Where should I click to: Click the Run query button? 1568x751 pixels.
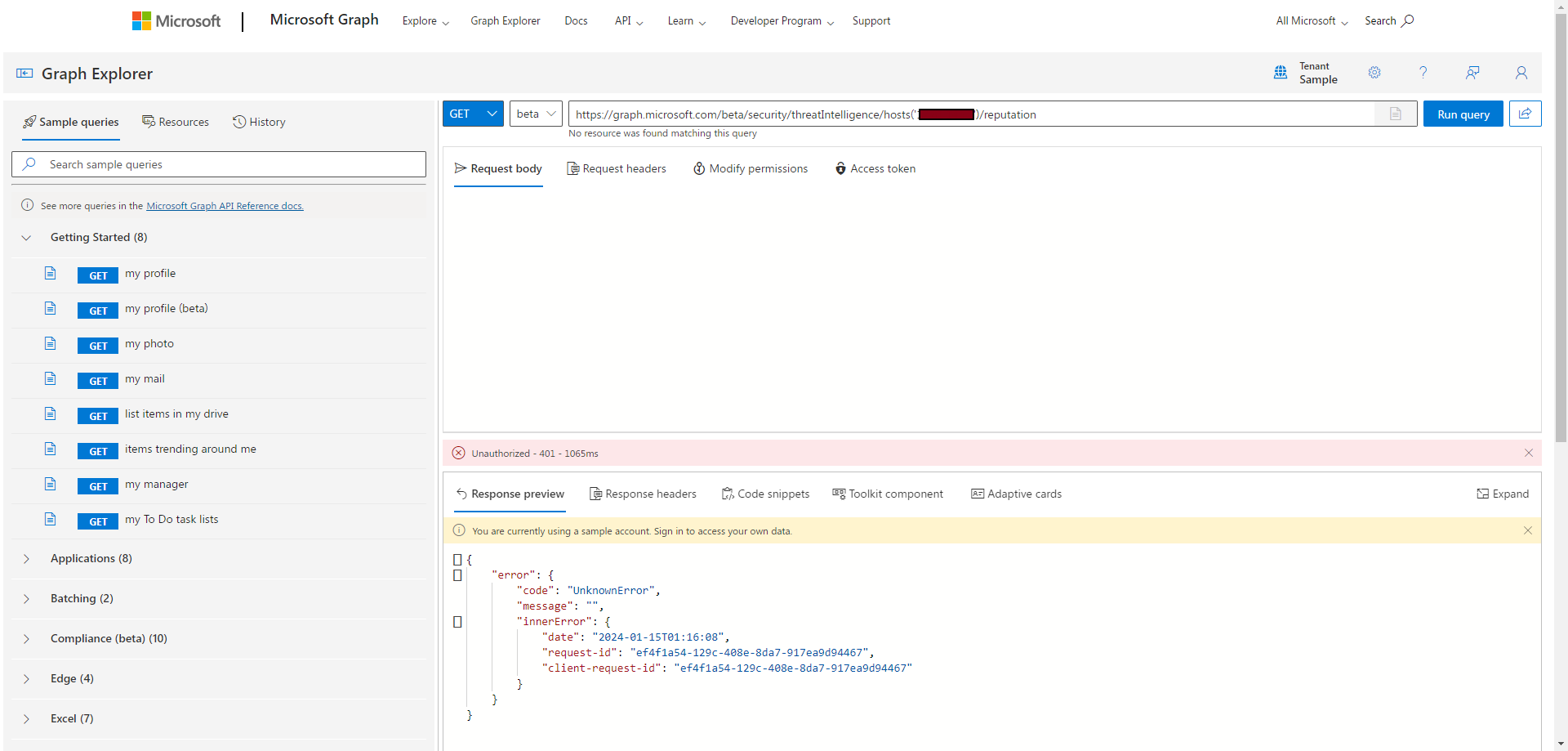tap(1463, 114)
